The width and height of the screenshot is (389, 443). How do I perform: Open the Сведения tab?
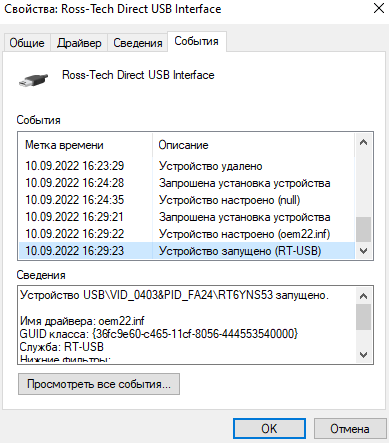(138, 43)
